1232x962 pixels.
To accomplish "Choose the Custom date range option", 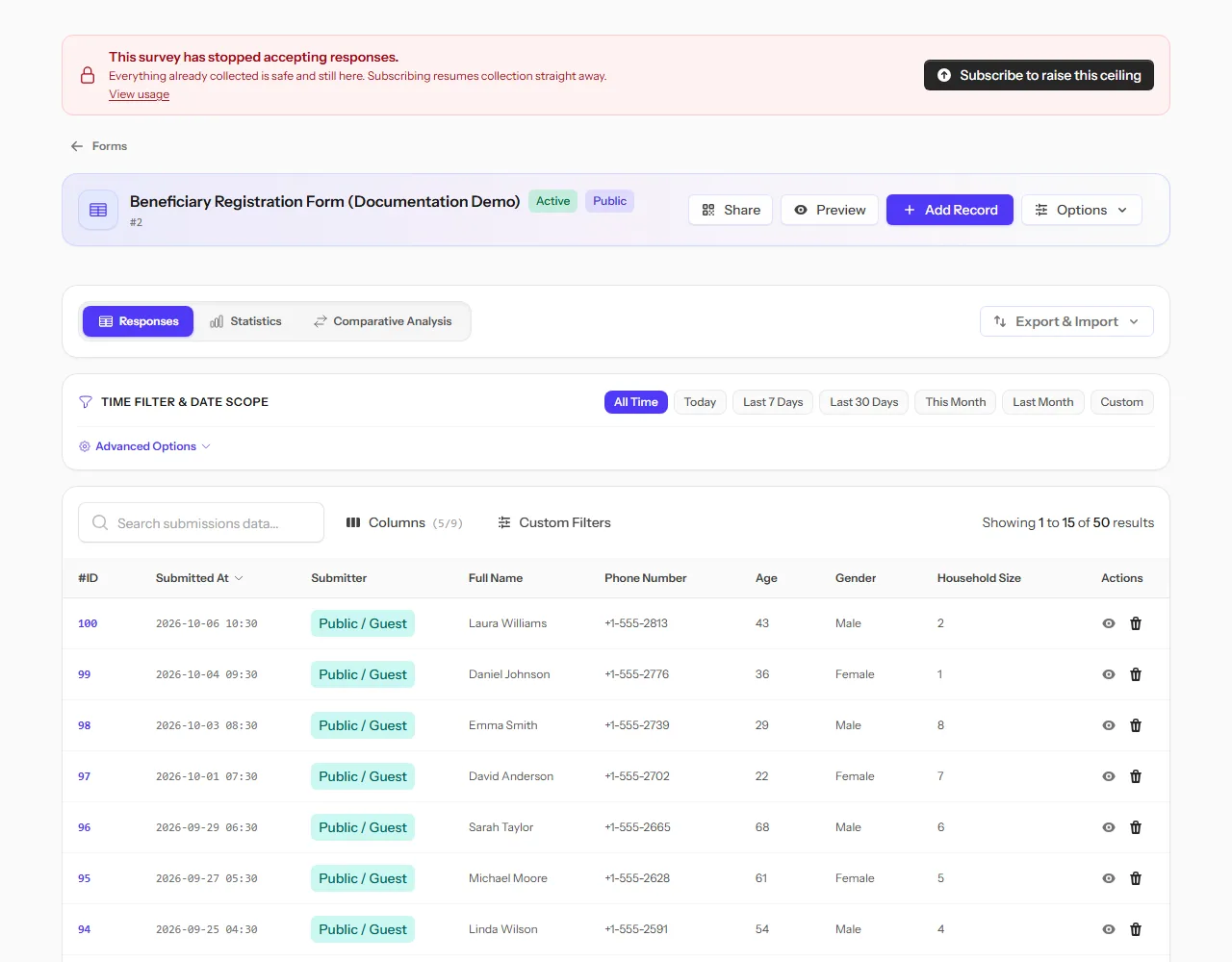I will [x=1122, y=402].
